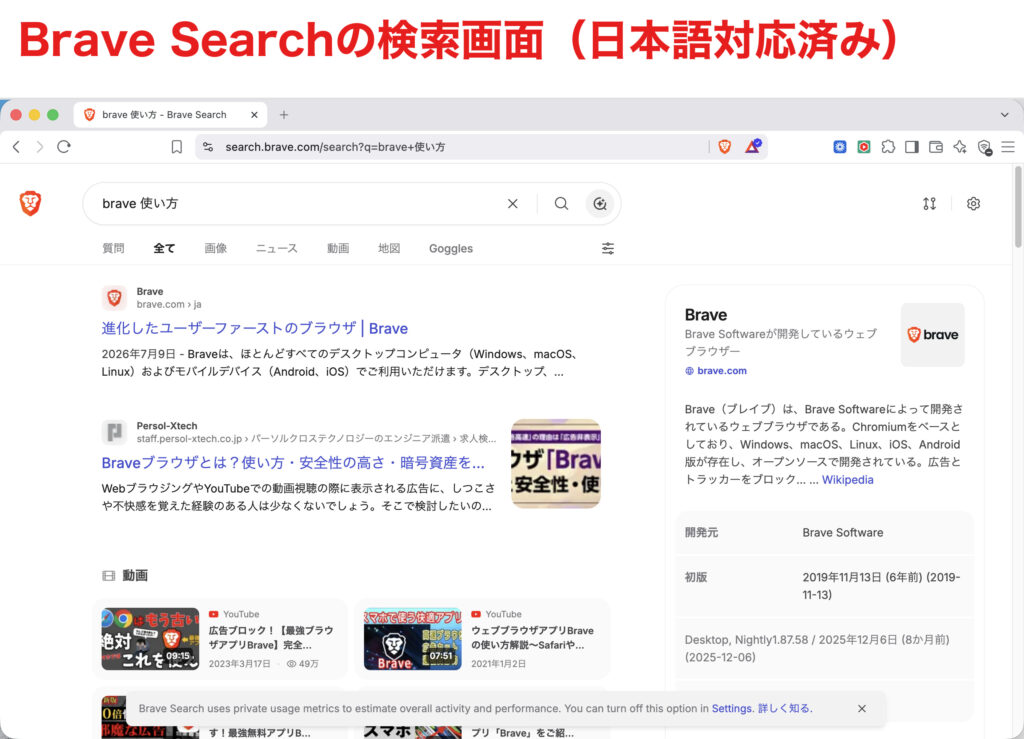Submit search with magnifying glass icon
1024x739 pixels.
pyautogui.click(x=561, y=204)
